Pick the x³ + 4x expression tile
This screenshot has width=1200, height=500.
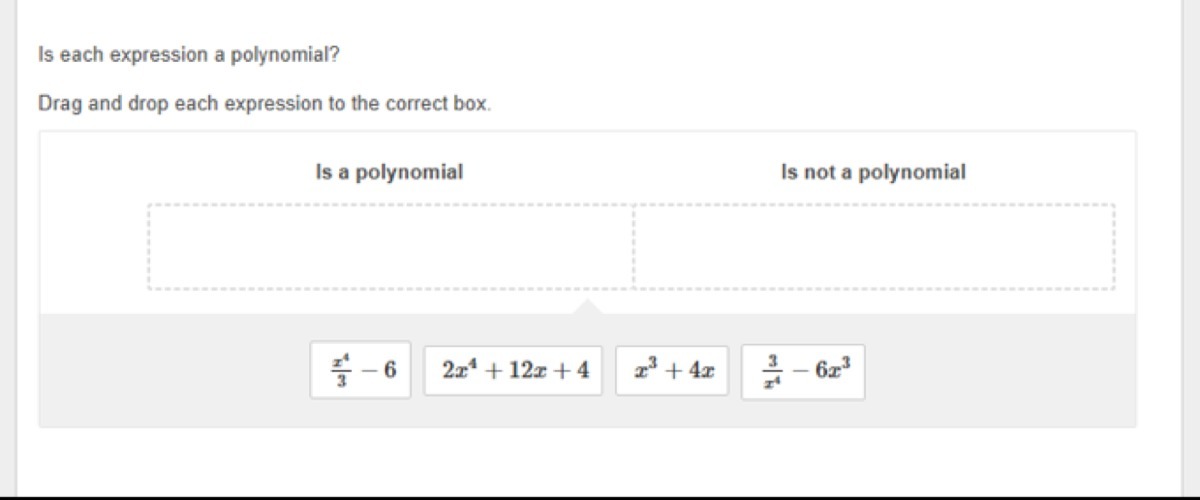click(673, 371)
